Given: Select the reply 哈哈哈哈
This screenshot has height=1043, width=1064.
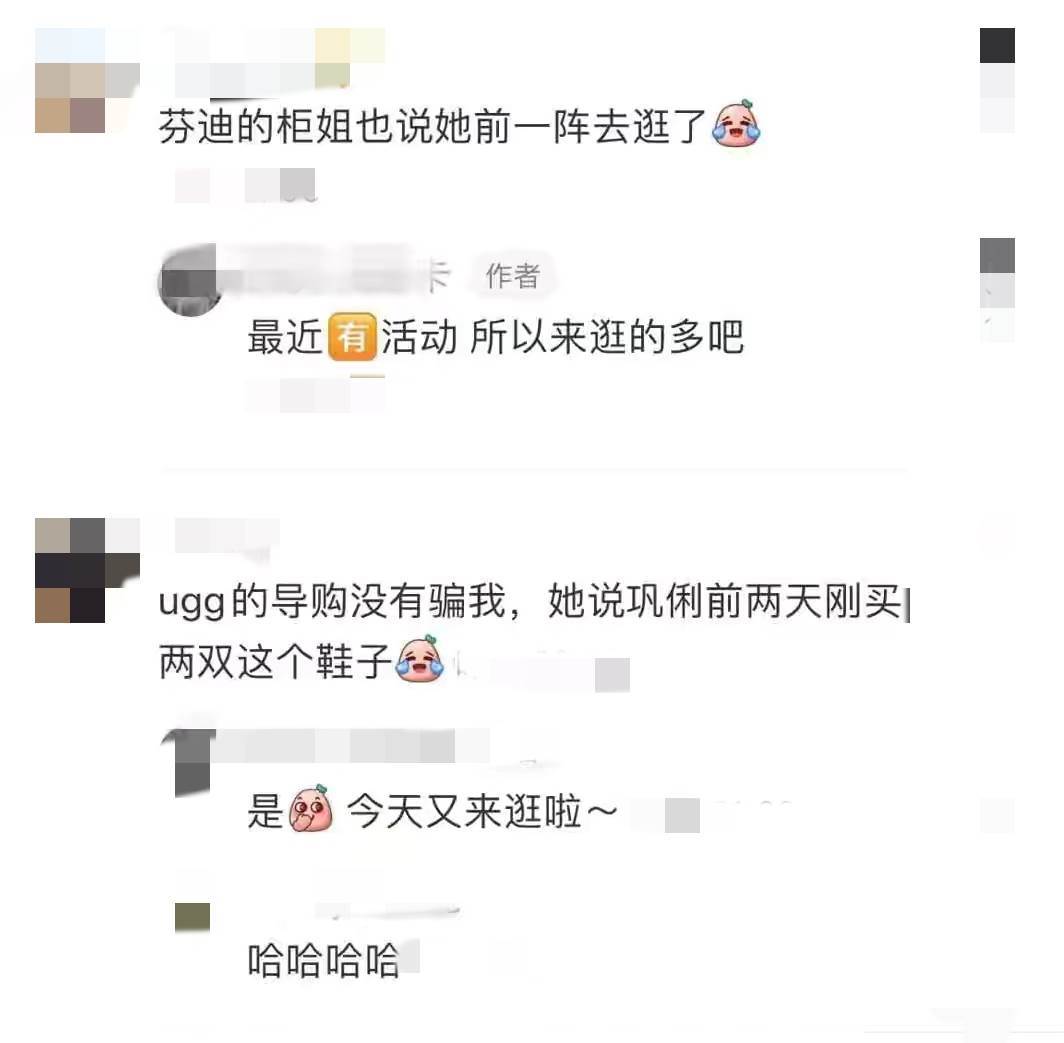Looking at the screenshot, I should pos(323,960).
